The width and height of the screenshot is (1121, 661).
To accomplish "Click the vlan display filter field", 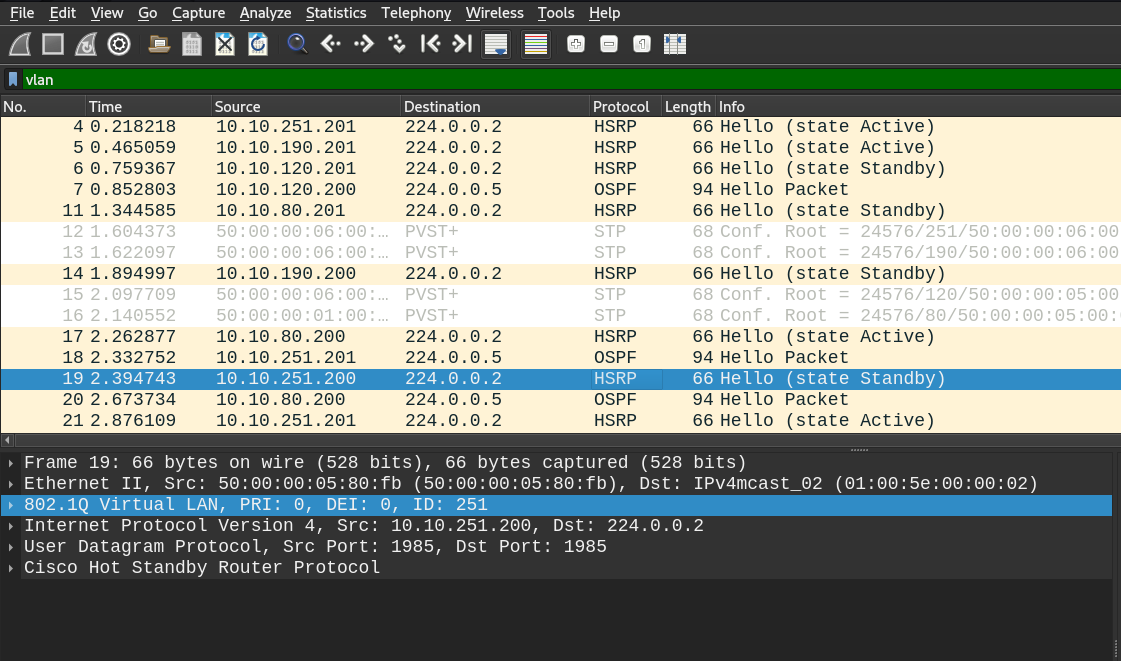I will pyautogui.click(x=571, y=79).
